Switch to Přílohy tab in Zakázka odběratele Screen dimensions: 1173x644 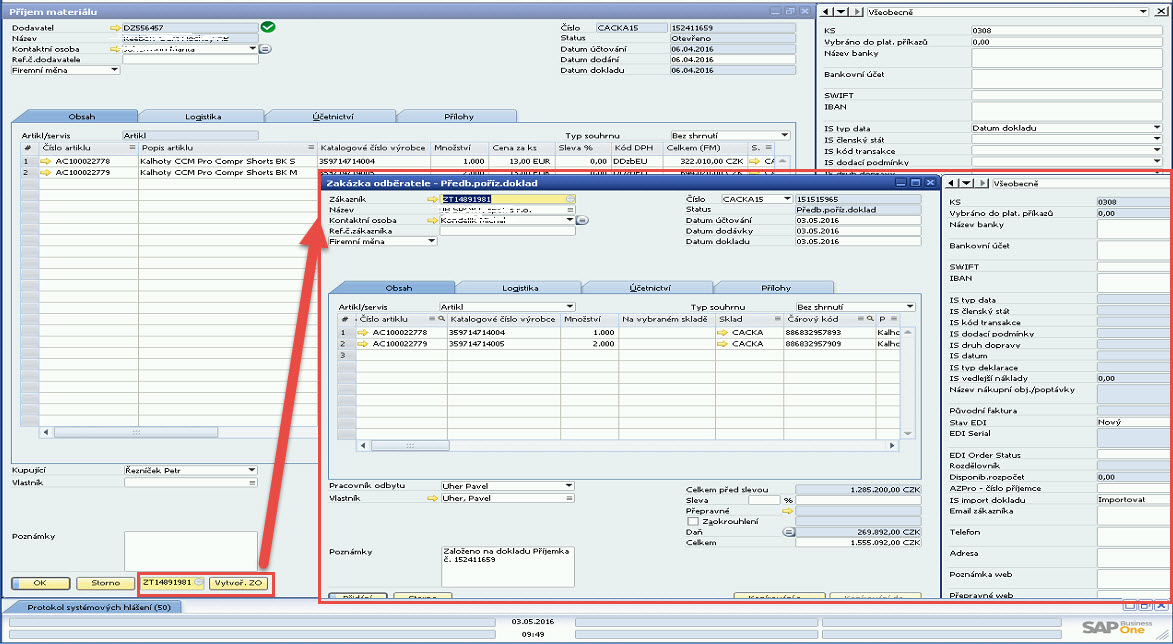pyautogui.click(x=774, y=288)
